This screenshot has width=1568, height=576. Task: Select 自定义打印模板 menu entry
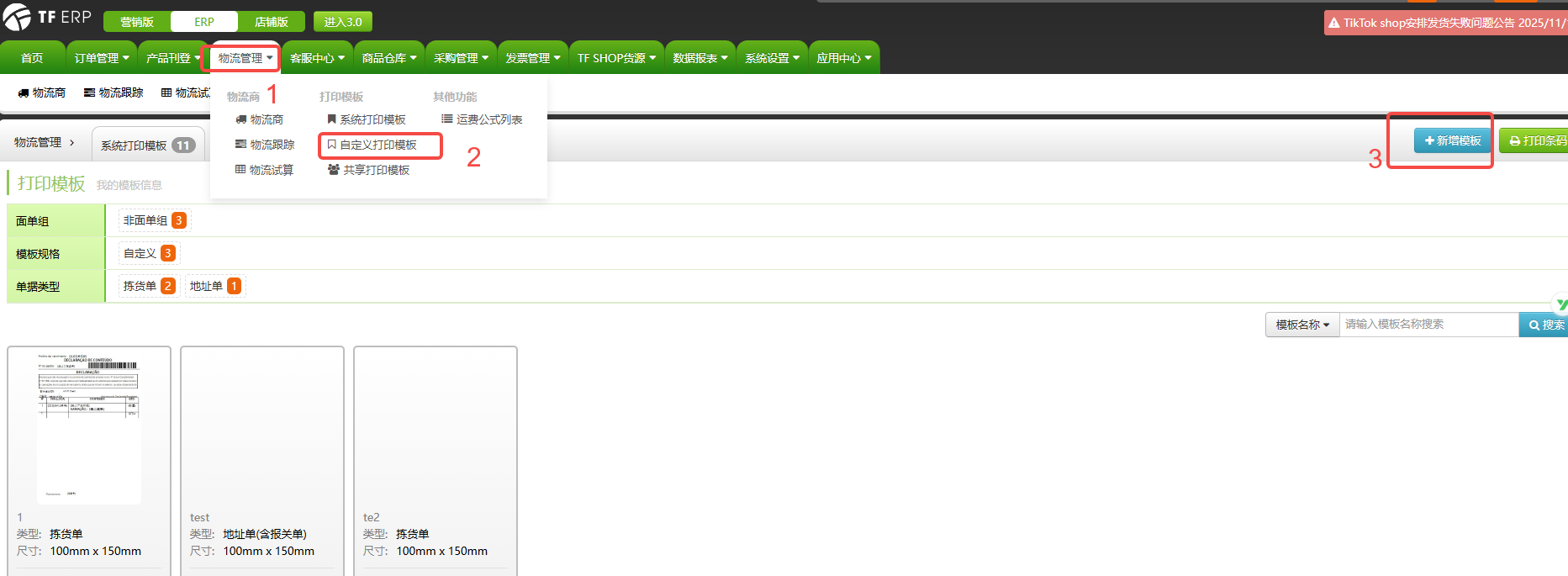point(378,145)
